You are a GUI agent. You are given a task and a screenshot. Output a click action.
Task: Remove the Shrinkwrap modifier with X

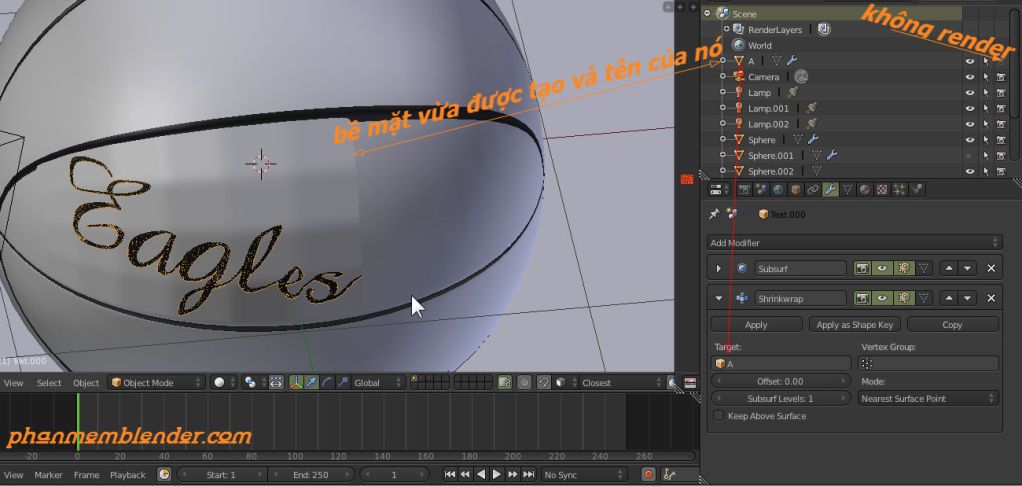[x=991, y=298]
